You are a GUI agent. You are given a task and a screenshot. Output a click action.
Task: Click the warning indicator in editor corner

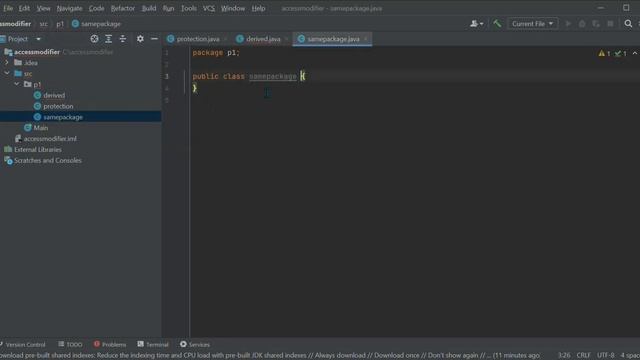click(x=604, y=53)
